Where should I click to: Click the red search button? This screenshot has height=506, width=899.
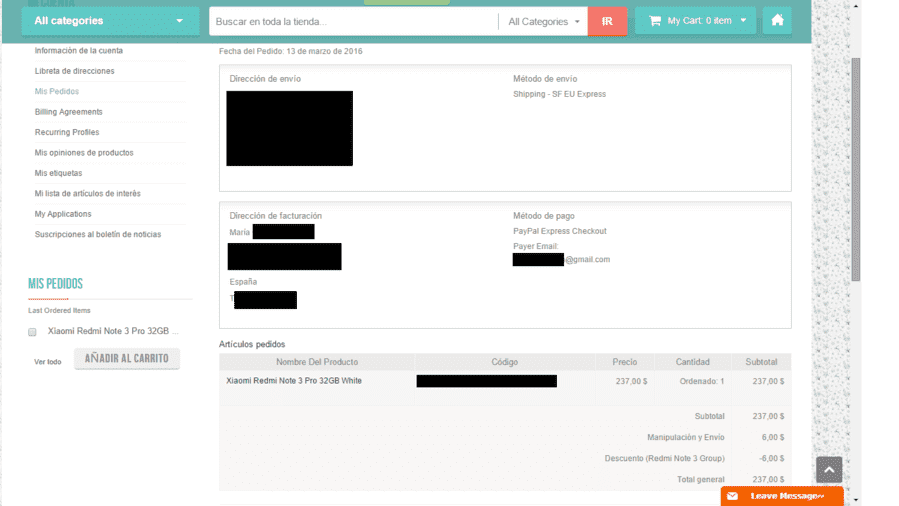pyautogui.click(x=607, y=21)
